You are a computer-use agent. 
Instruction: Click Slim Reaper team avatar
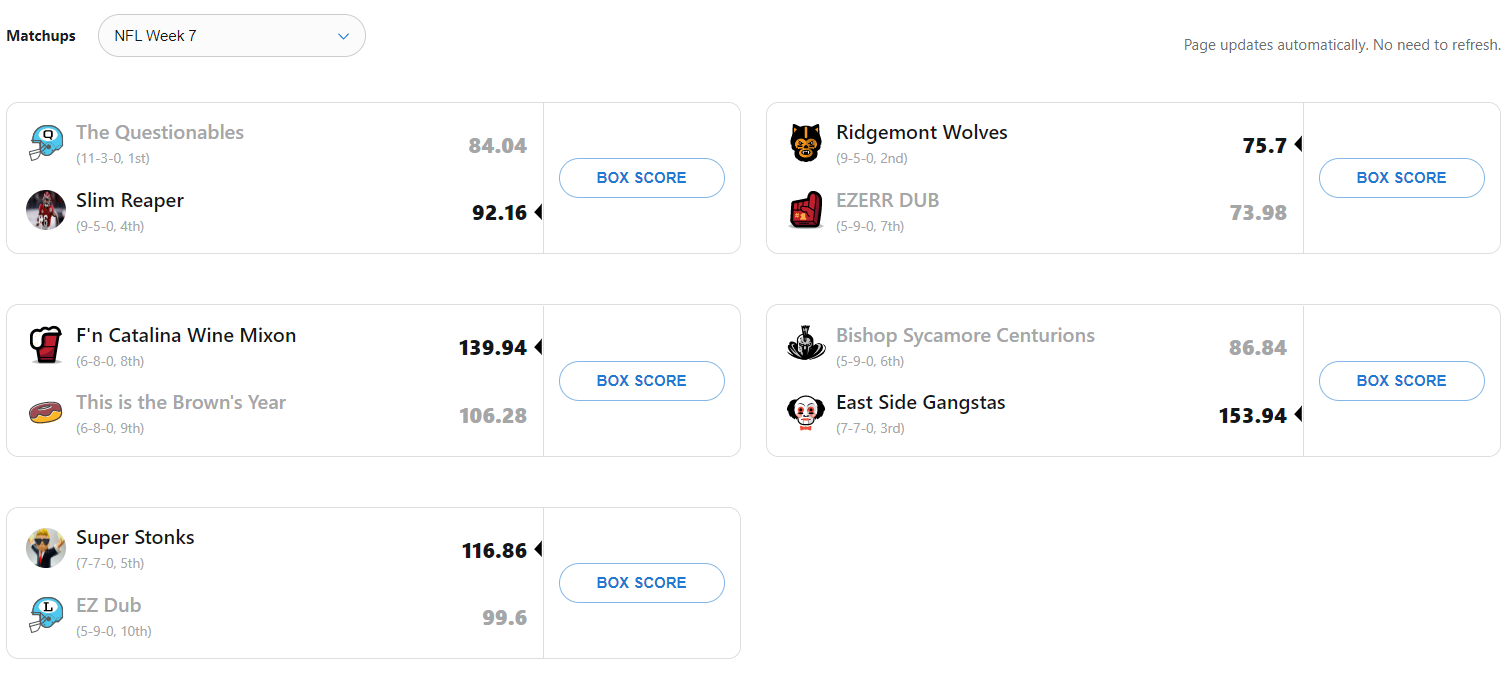[x=46, y=210]
